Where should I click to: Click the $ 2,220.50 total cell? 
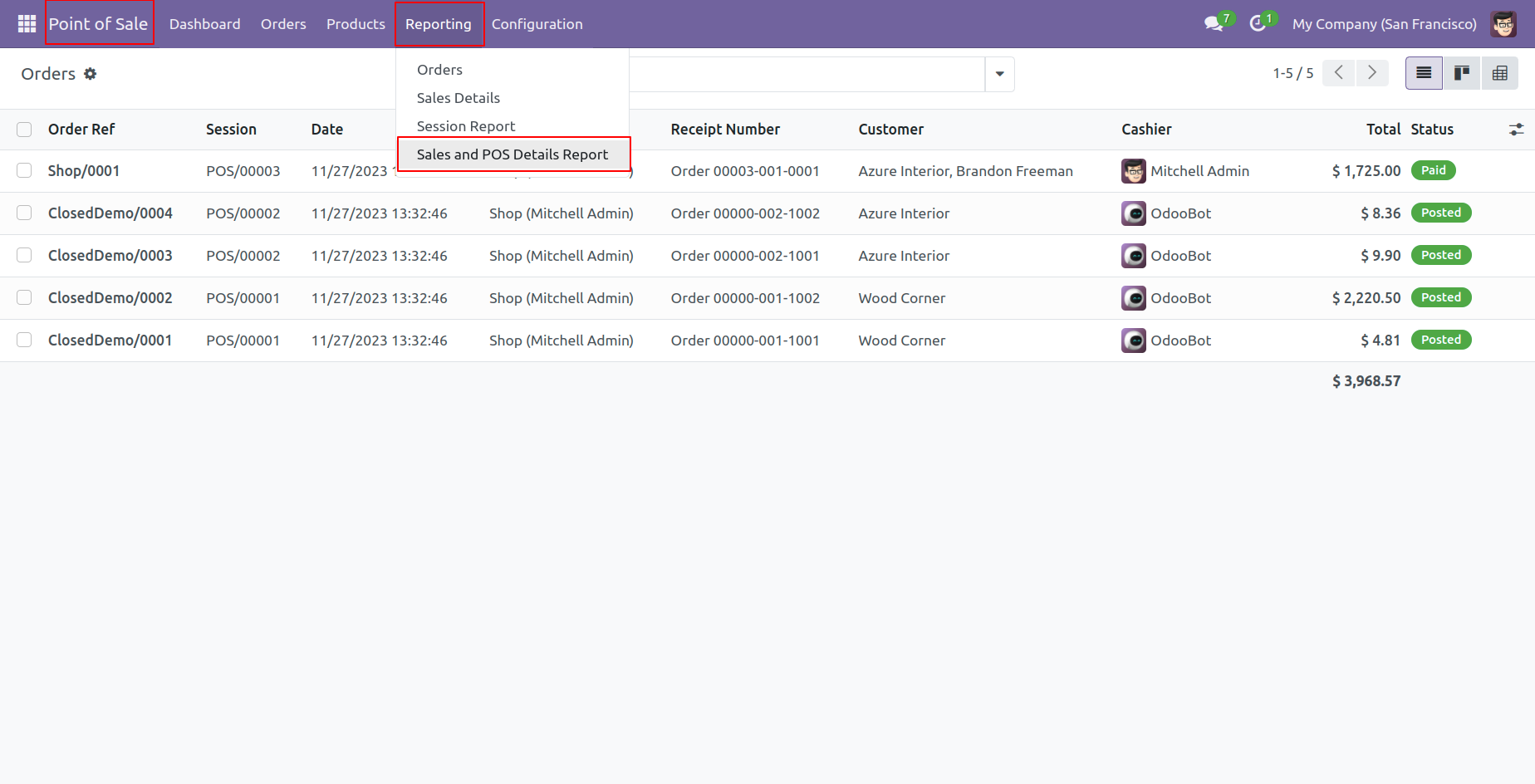point(1366,298)
